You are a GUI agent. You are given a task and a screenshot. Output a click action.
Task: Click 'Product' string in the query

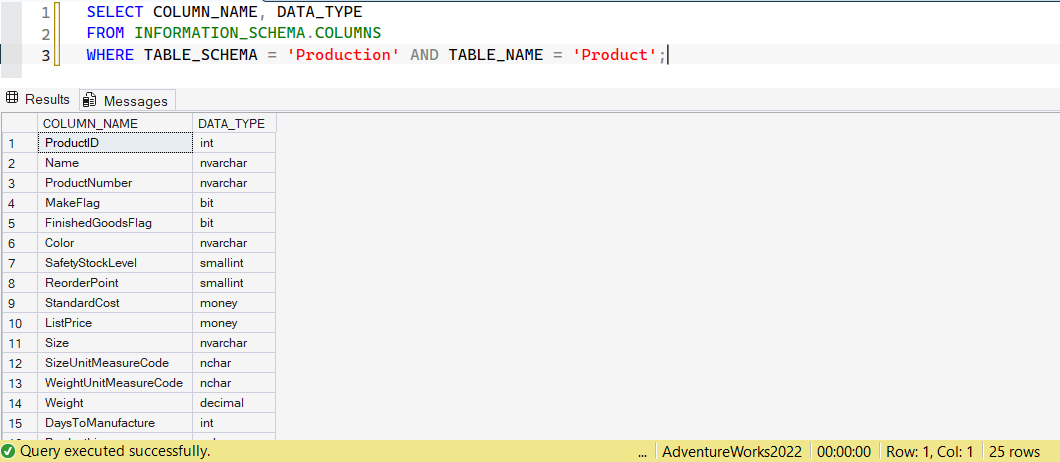(x=615, y=55)
